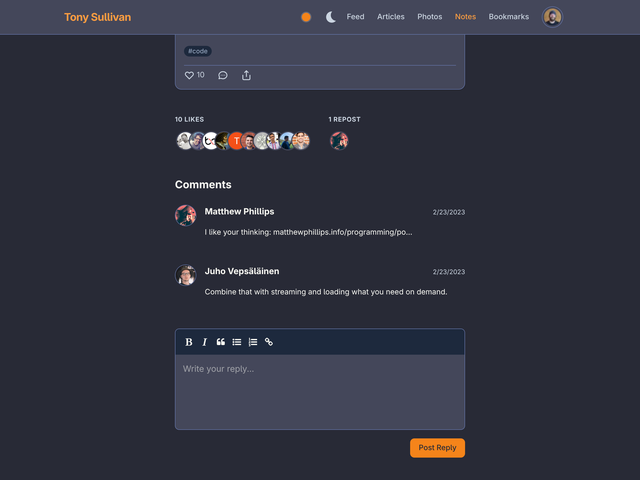Screen dimensions: 640x480
Task: Insert a link in the reply editor
Action: tap(269, 342)
